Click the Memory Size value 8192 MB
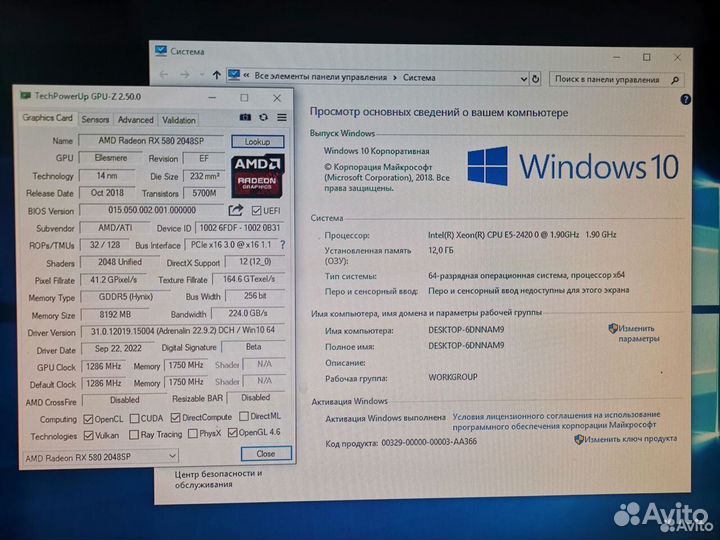720x540 pixels. point(115,315)
